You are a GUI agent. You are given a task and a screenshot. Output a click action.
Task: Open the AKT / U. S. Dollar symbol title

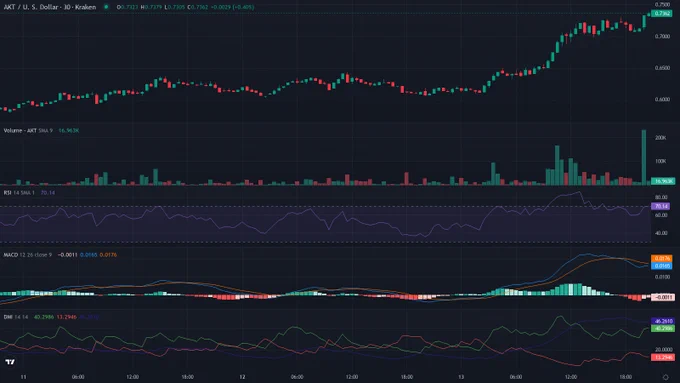50,7
